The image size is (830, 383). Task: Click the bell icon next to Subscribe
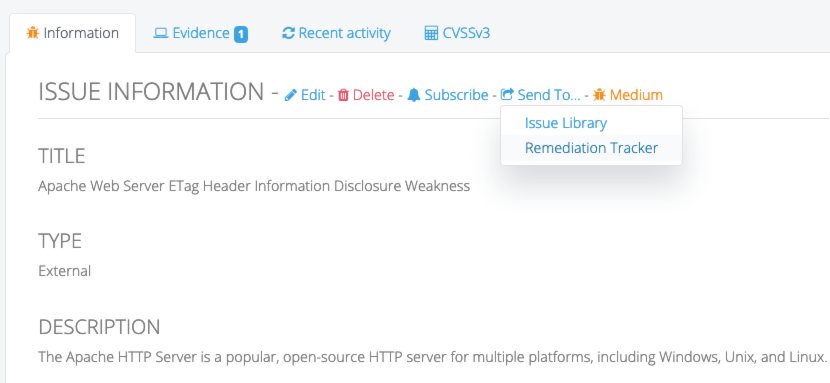tap(414, 95)
